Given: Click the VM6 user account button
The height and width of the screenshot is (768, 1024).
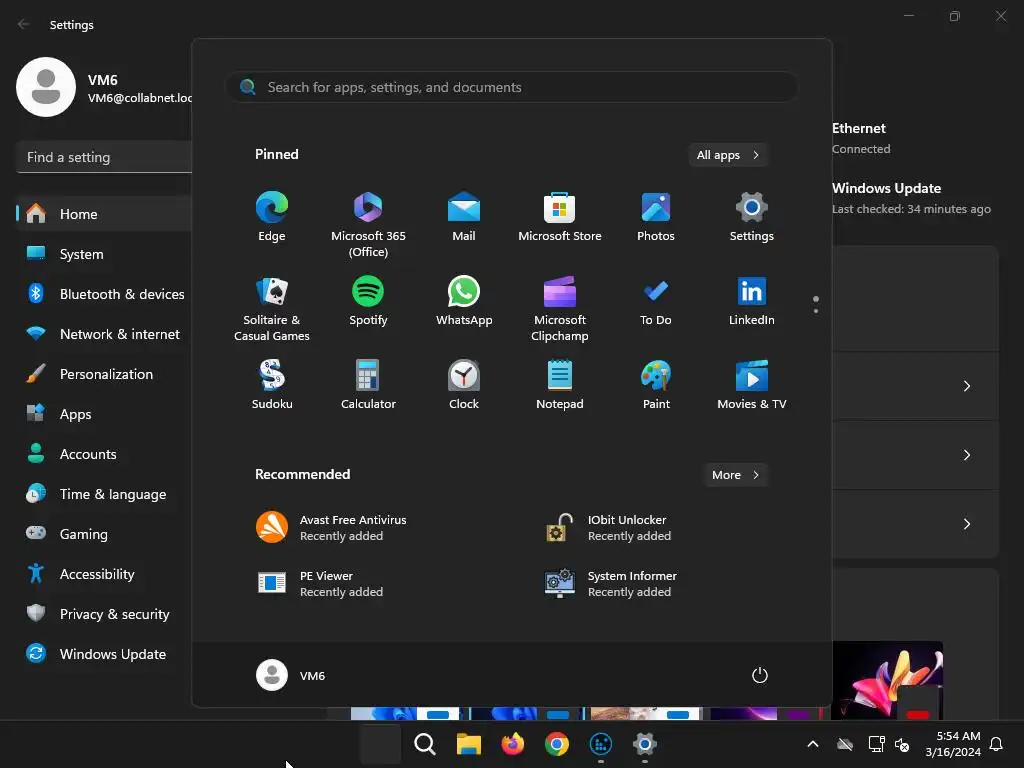Looking at the screenshot, I should pyautogui.click(x=291, y=675).
